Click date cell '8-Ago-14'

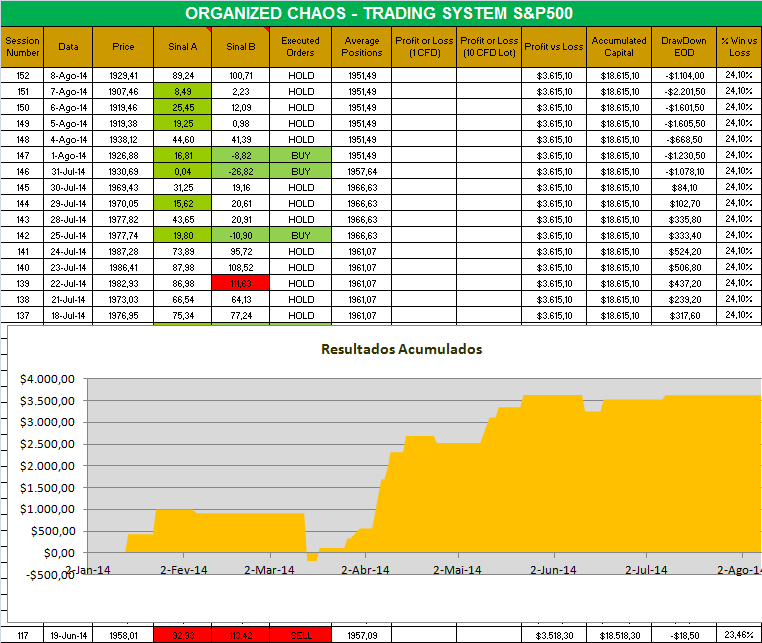[68, 75]
